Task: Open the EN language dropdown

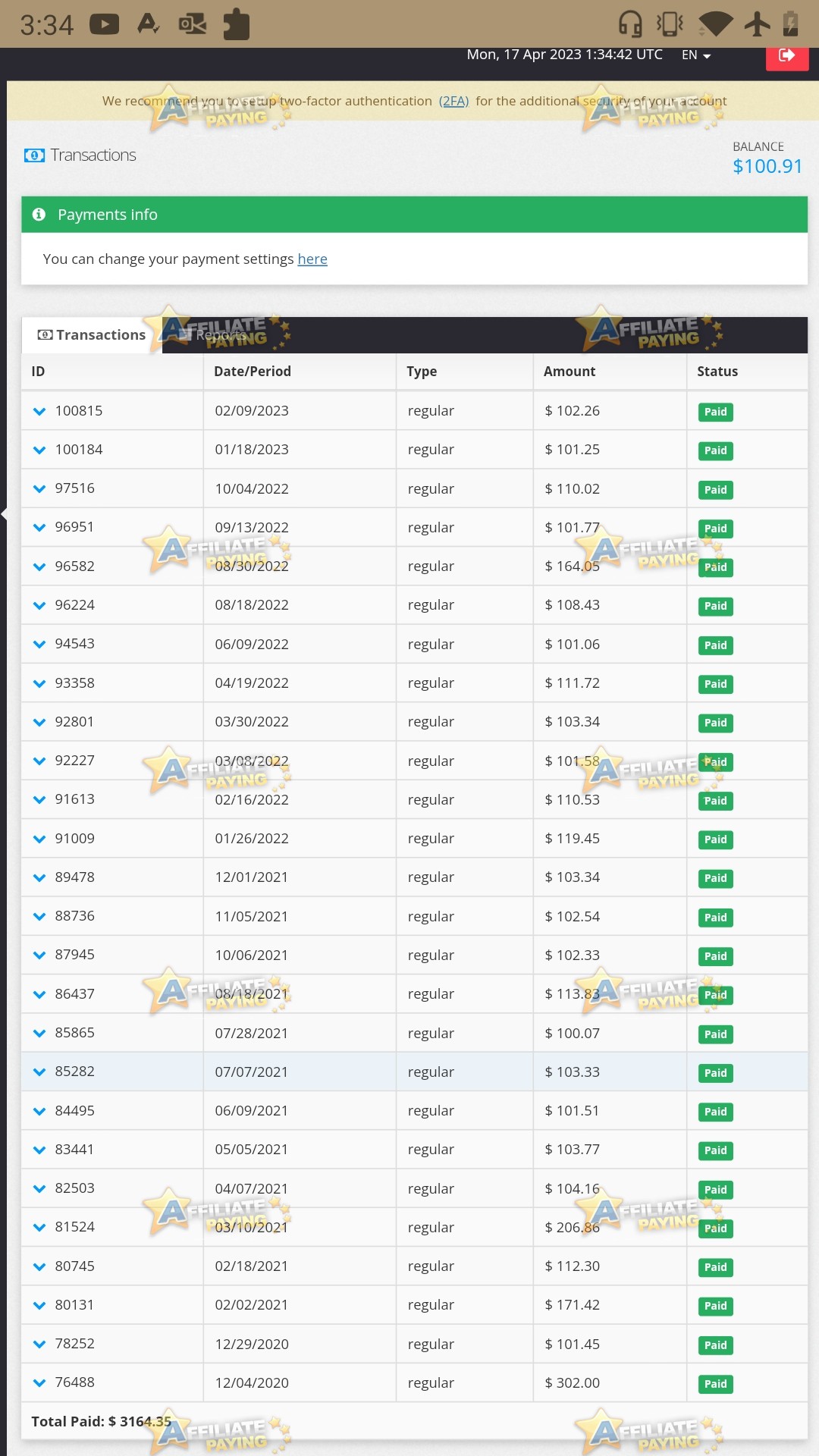Action: click(696, 55)
